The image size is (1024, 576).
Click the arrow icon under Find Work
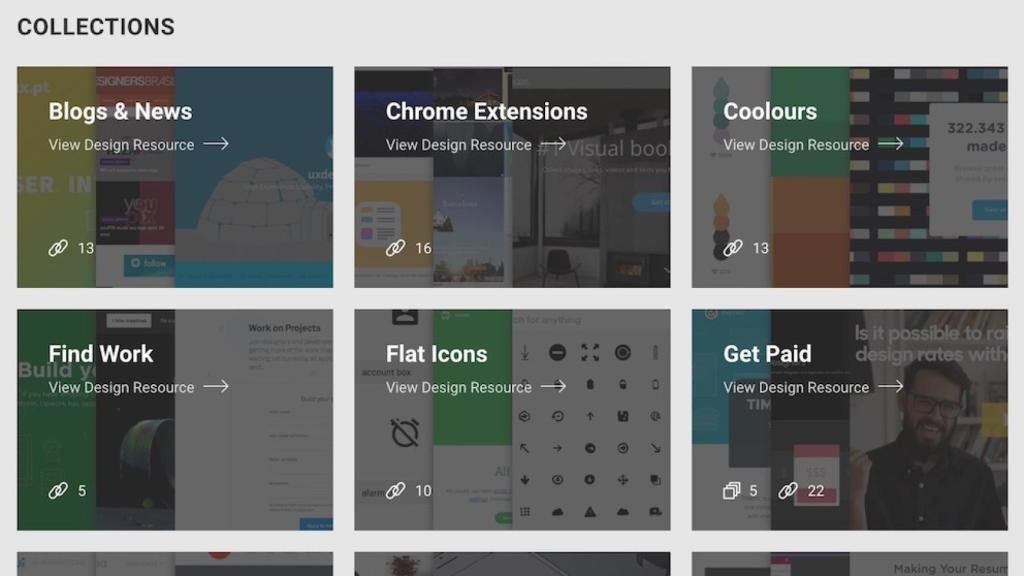coord(216,387)
